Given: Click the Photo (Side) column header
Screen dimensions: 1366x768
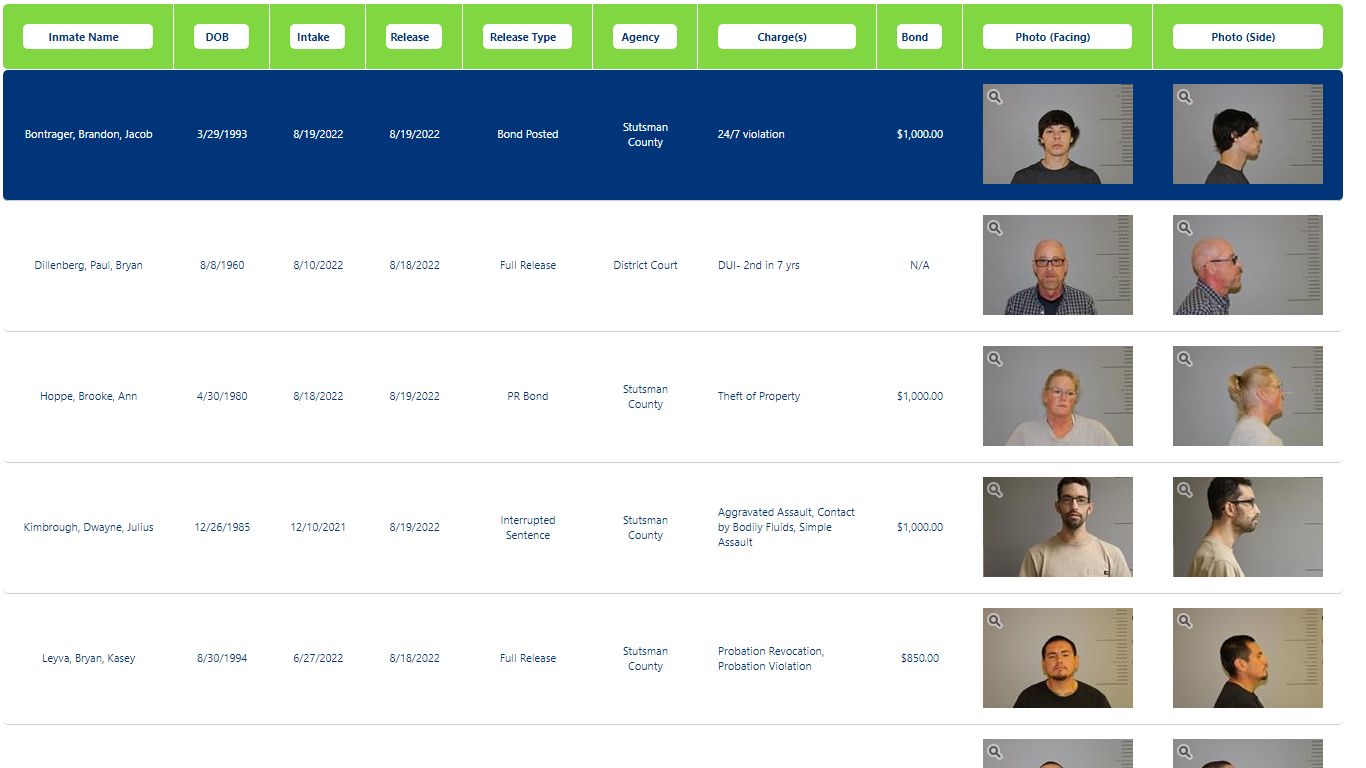Looking at the screenshot, I should 1247,37.
